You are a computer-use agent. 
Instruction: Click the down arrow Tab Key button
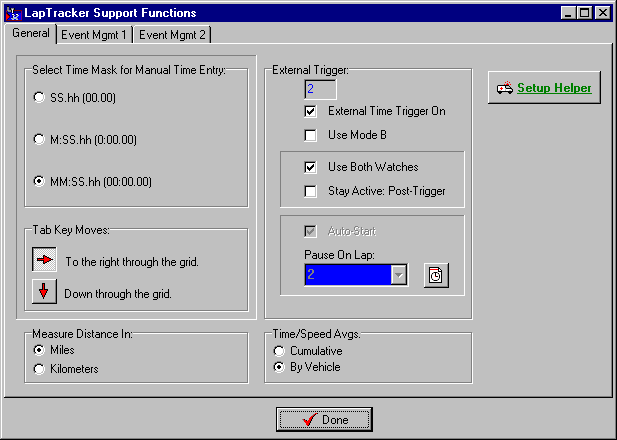pos(44,291)
